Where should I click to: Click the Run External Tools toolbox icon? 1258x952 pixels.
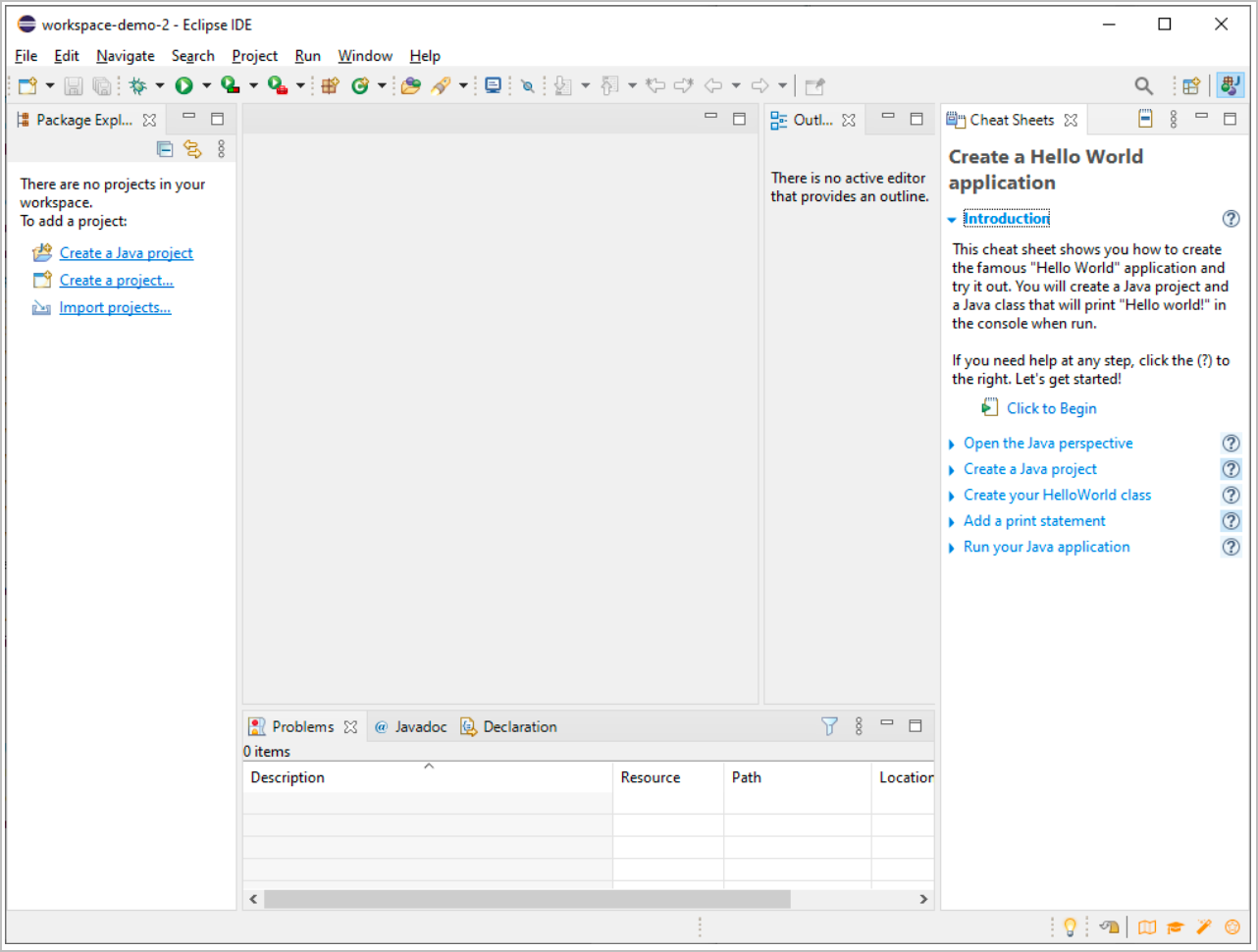277,86
